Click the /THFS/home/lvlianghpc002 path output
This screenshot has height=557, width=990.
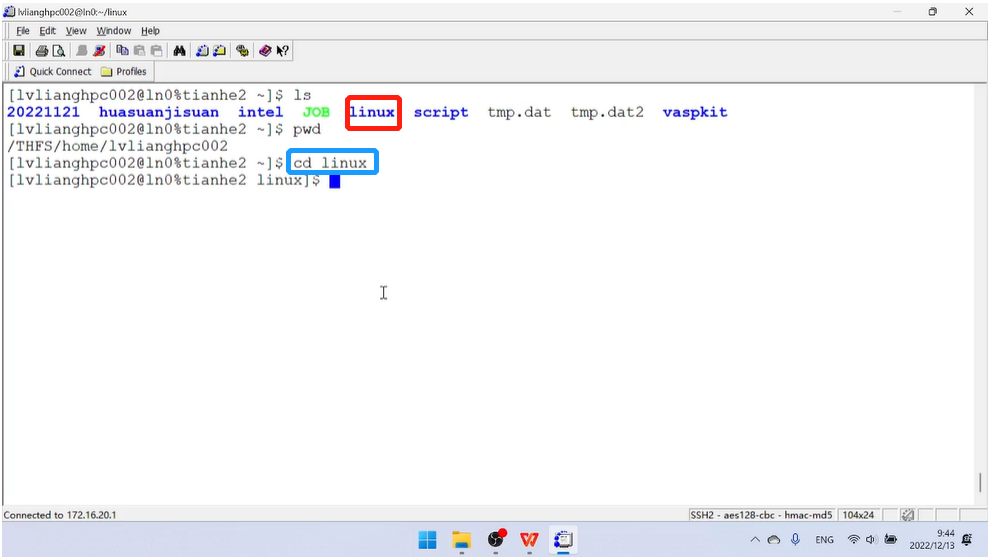[117, 147]
